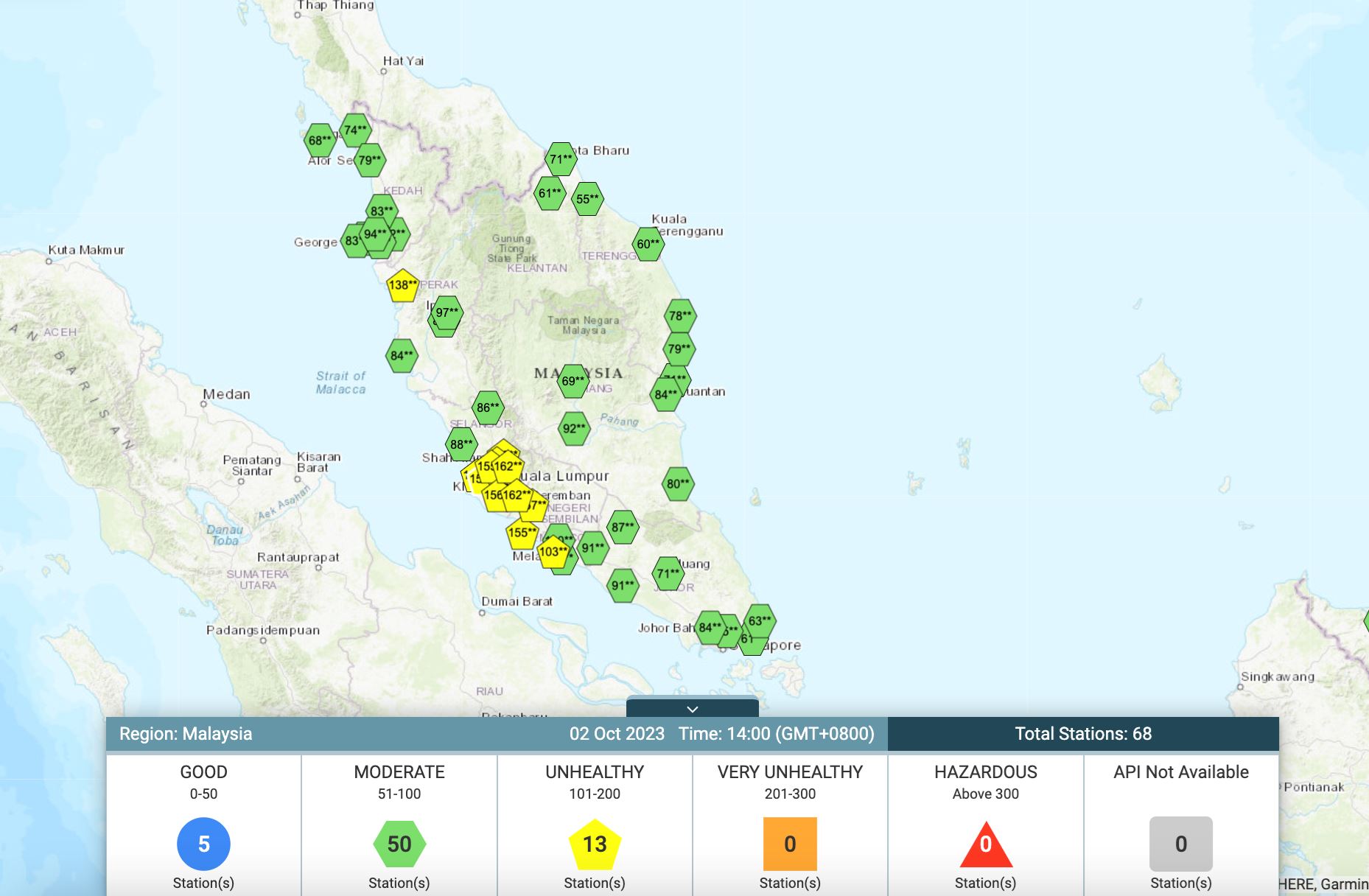The image size is (1369, 896).
Task: Open the 55 station marker near Kota Bharu
Action: [x=587, y=199]
